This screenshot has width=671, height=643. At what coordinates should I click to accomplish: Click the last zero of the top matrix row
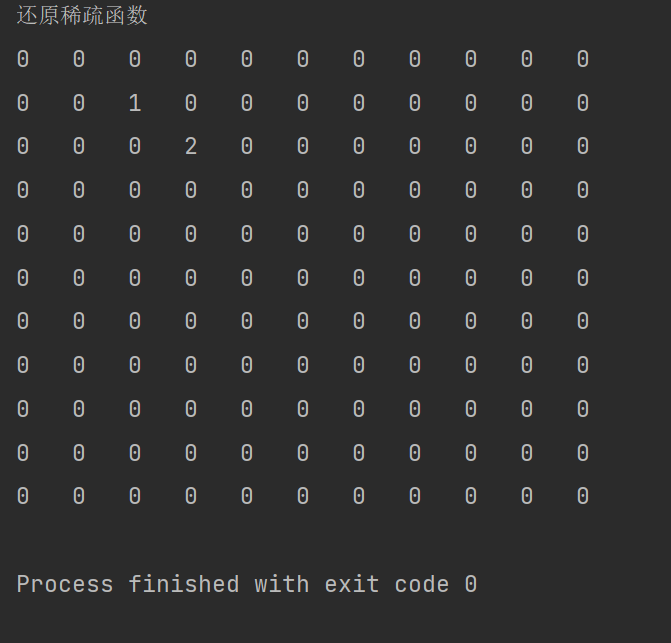point(583,60)
